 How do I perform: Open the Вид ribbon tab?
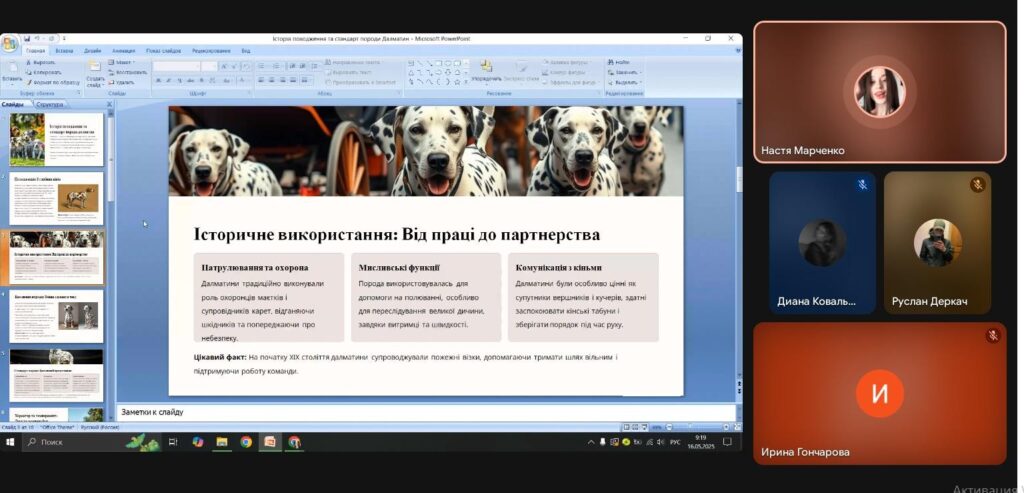click(x=246, y=50)
